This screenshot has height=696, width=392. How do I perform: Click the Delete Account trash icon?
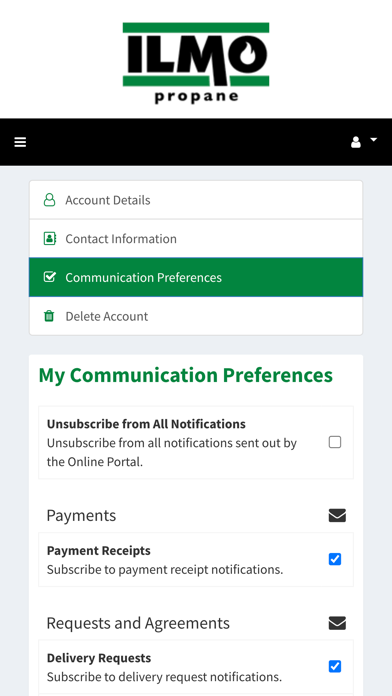tap(49, 316)
